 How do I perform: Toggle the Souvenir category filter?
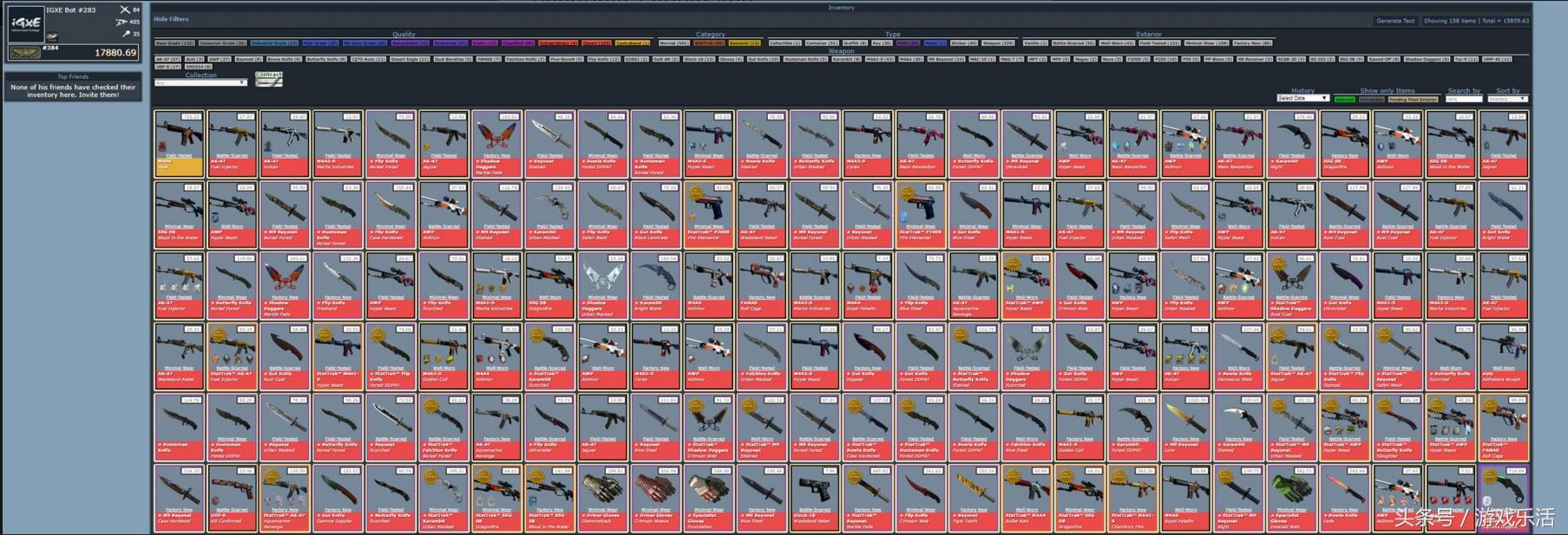pyautogui.click(x=744, y=42)
